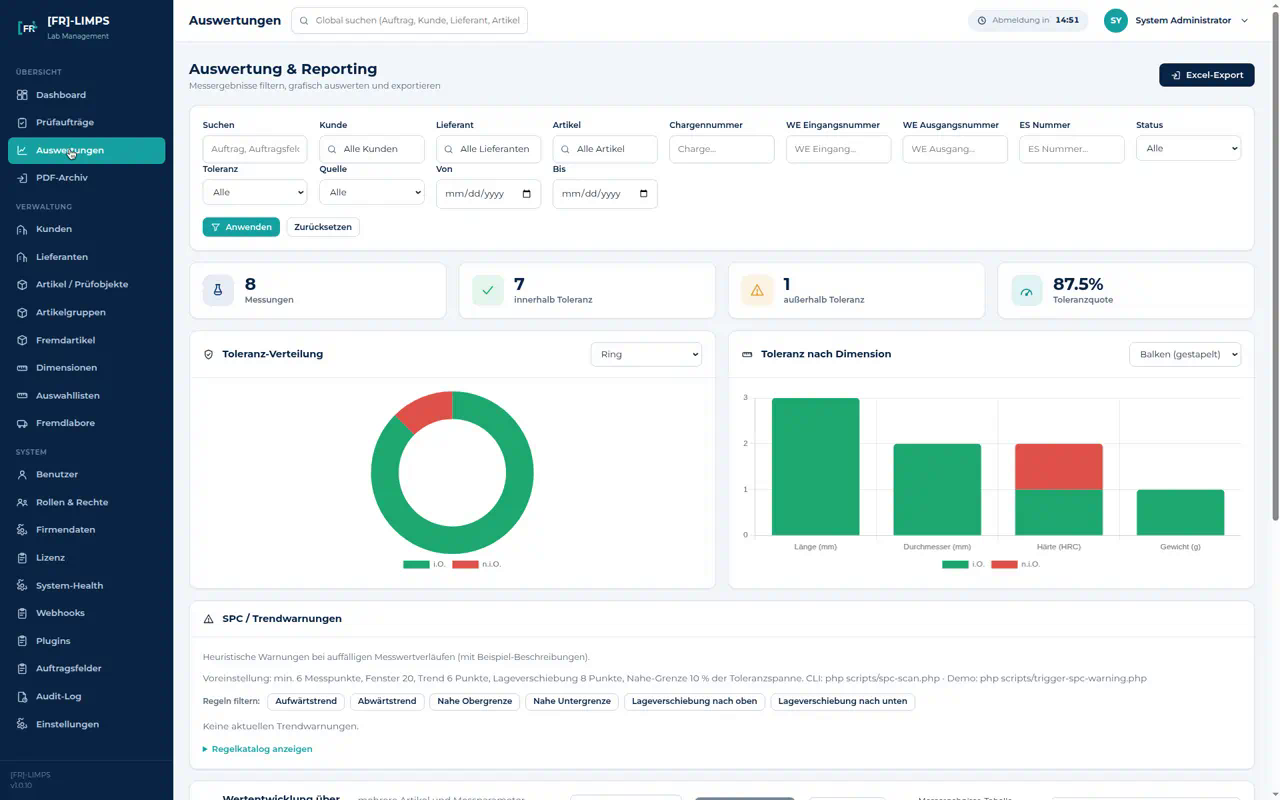Click the Zurücksetzen button

323,227
